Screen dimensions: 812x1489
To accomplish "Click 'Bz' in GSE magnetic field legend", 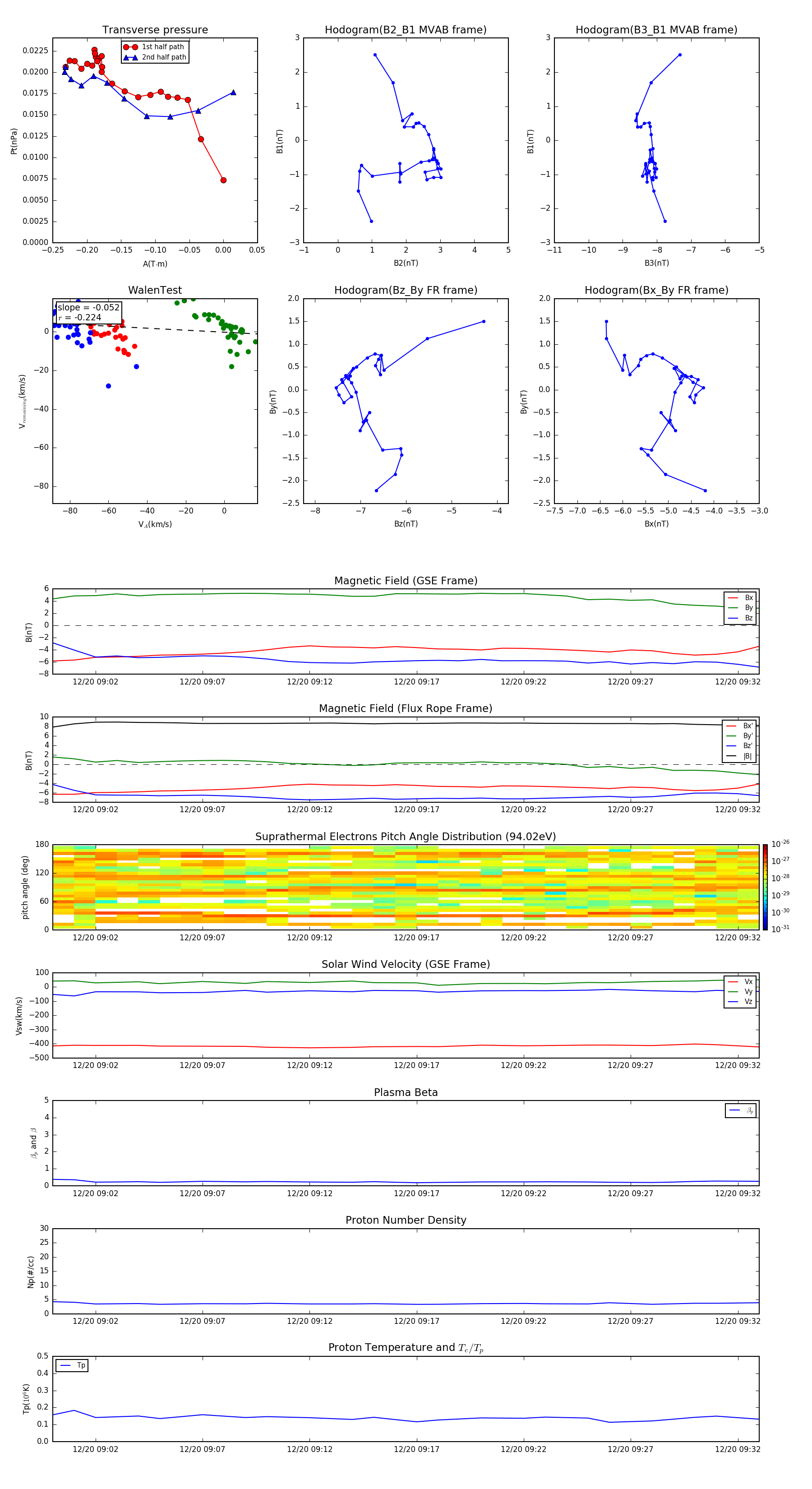I will click(748, 618).
